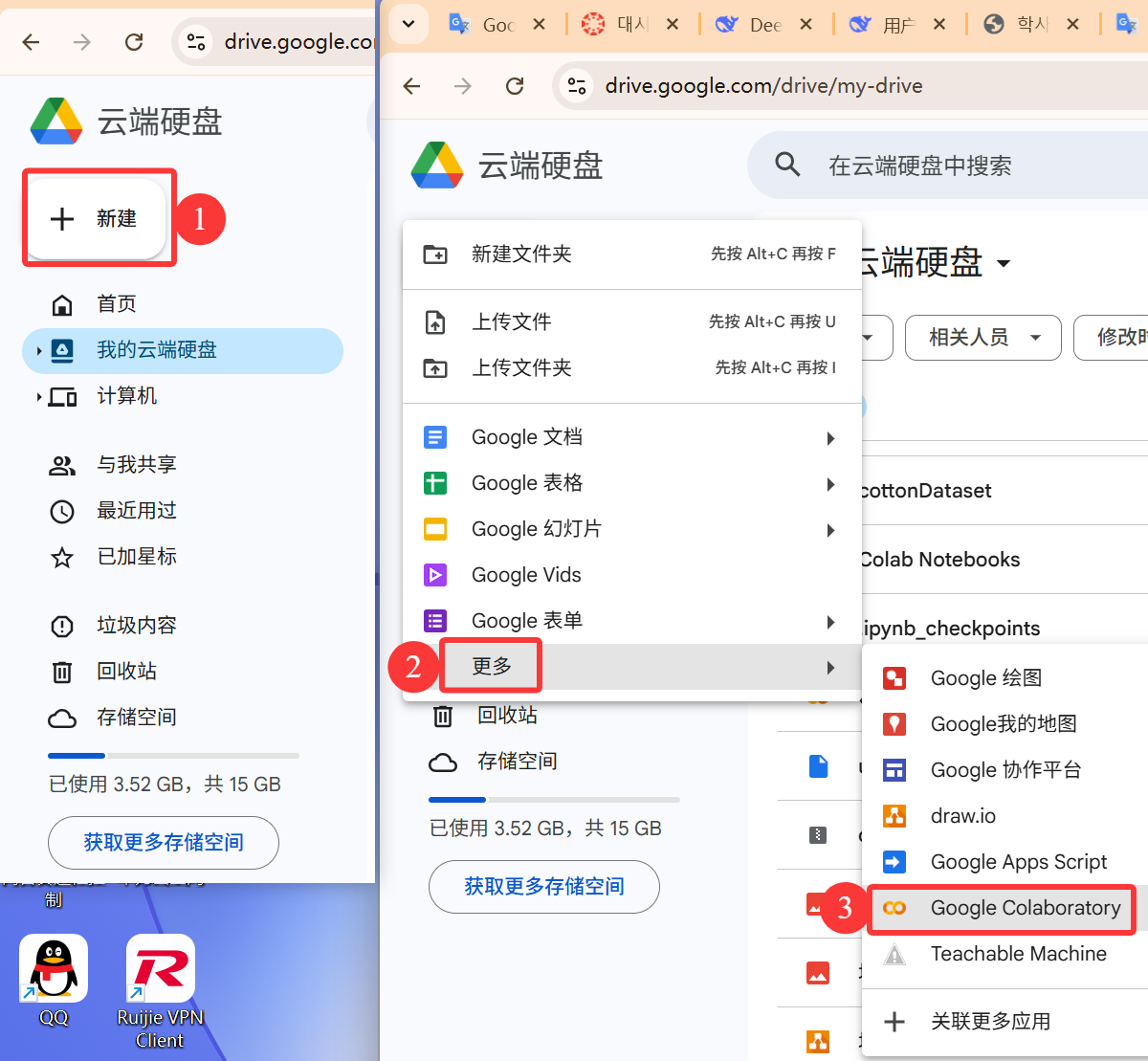This screenshot has width=1148, height=1061.
Task: Click site info icon in right address bar
Action: coord(577,86)
